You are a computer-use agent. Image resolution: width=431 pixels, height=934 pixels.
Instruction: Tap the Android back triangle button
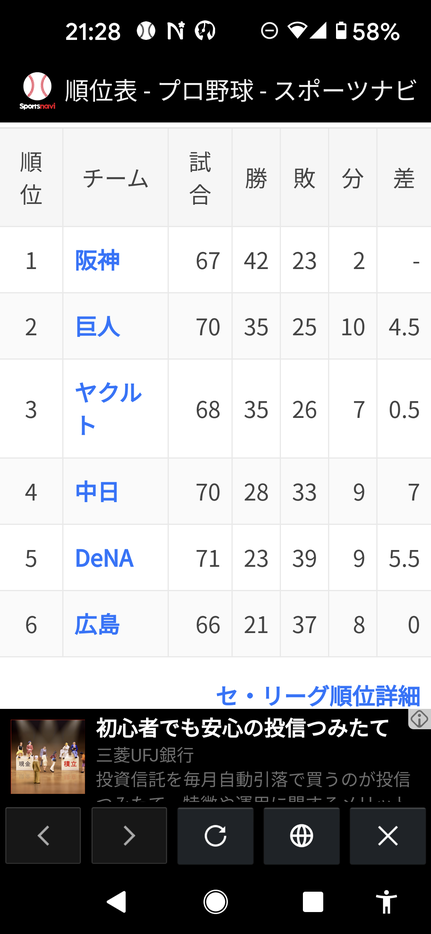(116, 902)
